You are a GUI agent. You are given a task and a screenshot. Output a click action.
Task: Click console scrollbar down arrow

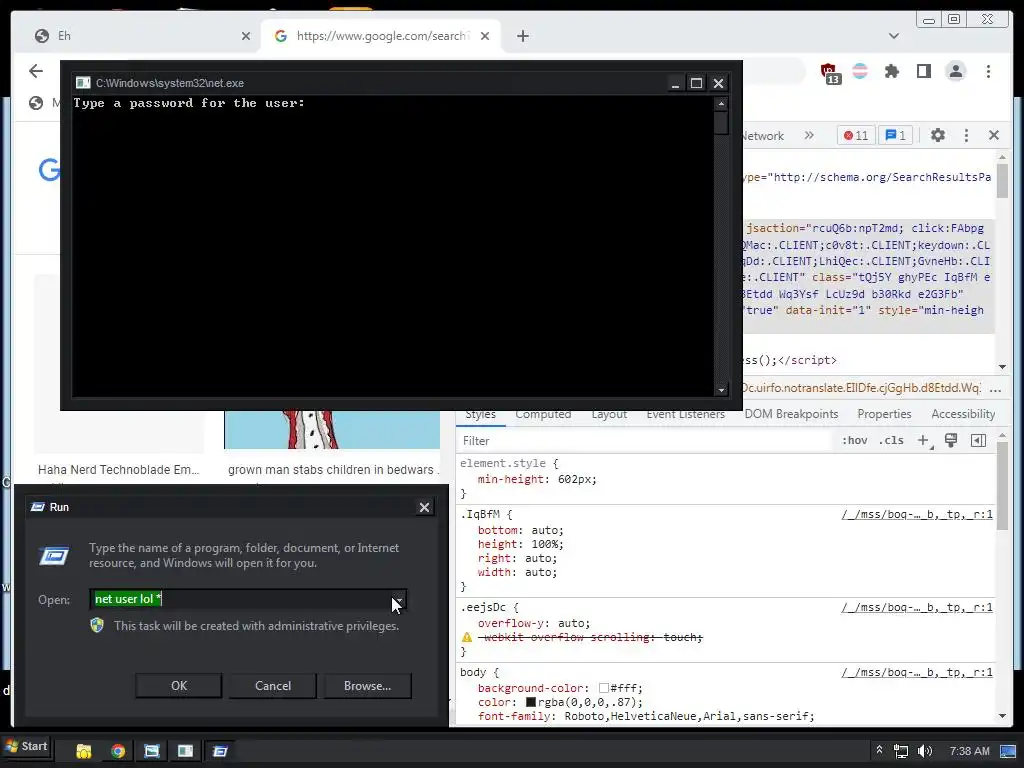point(721,390)
